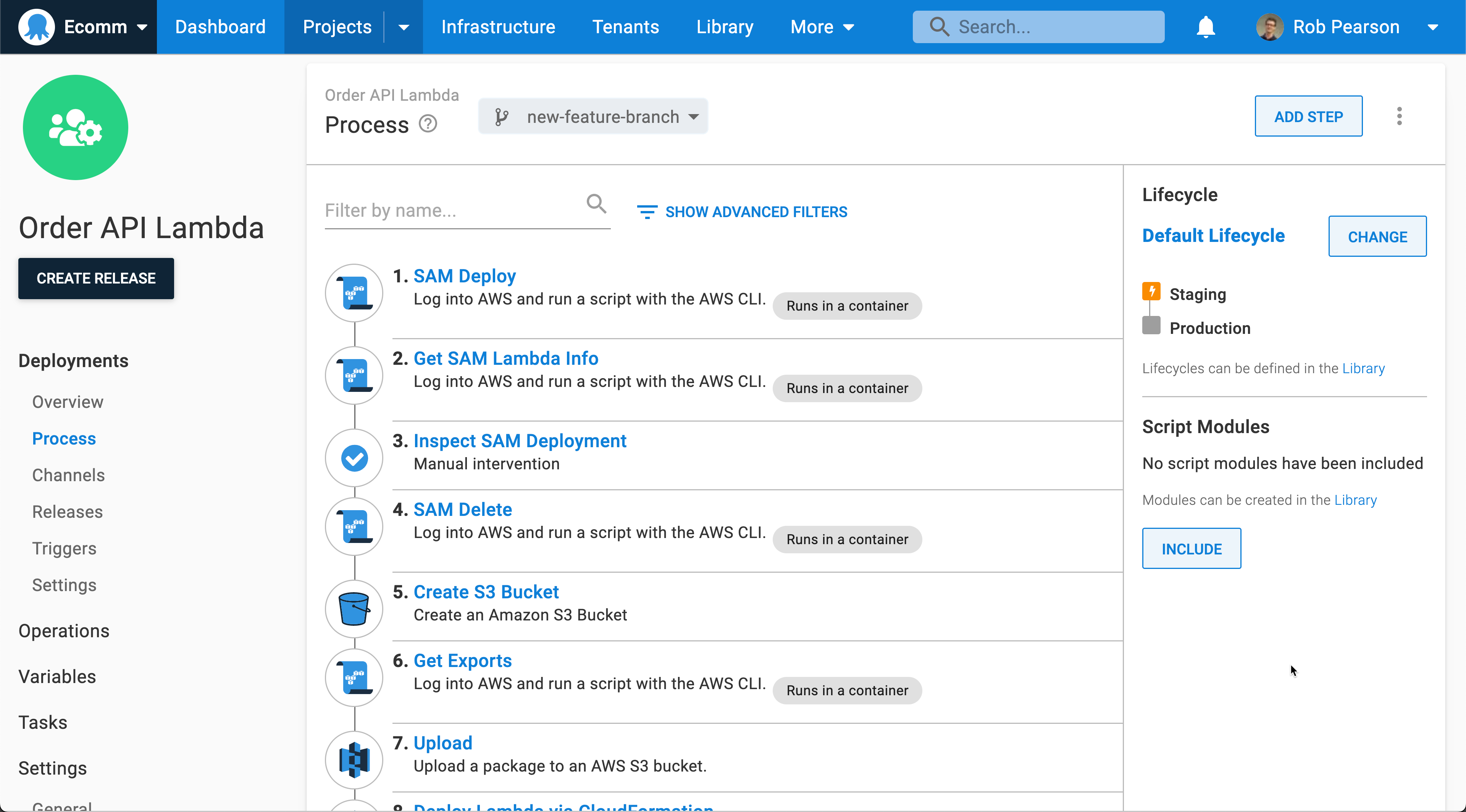Screen dimensions: 1466x812
Task: Open notifications via the bell icon
Action: (x=1205, y=26)
